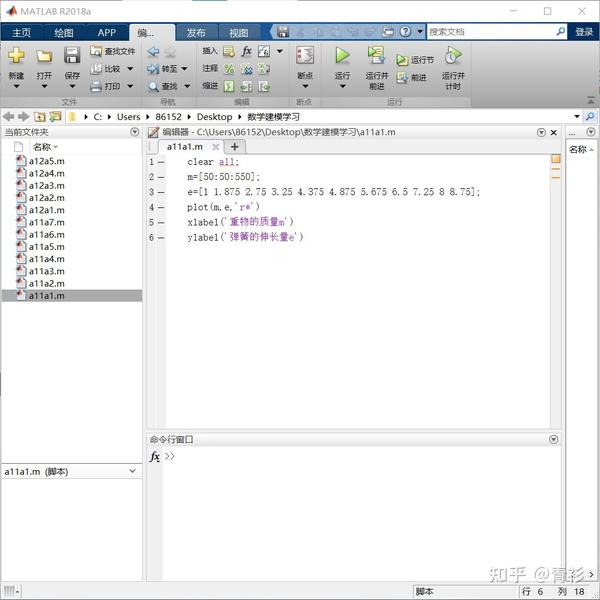Click the Go To icon
600x600 pixels.
tap(153, 69)
